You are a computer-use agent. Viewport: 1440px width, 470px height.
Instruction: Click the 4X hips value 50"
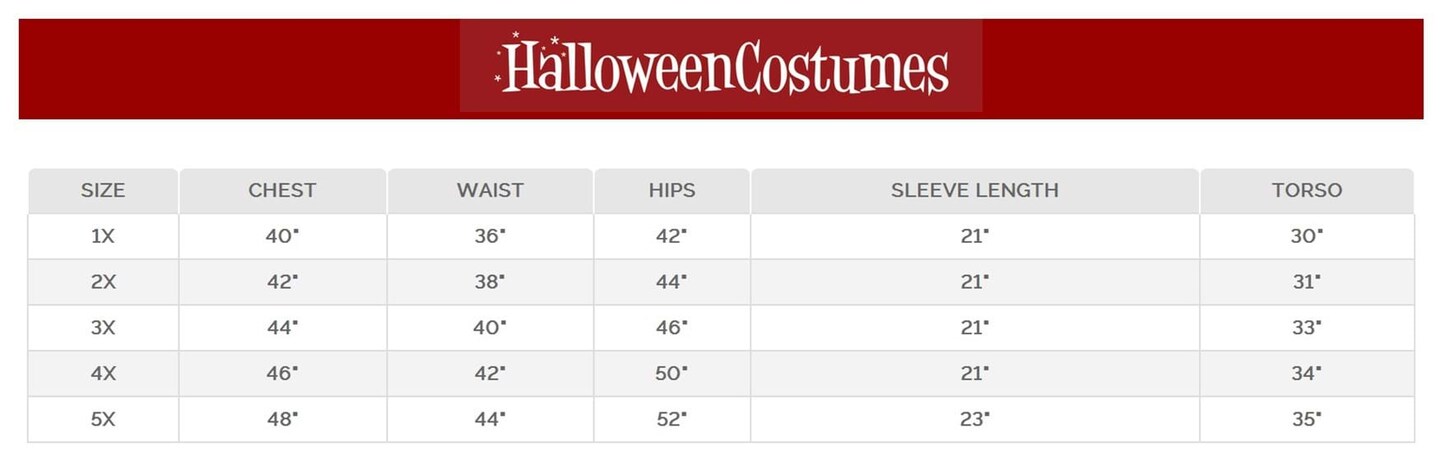671,374
